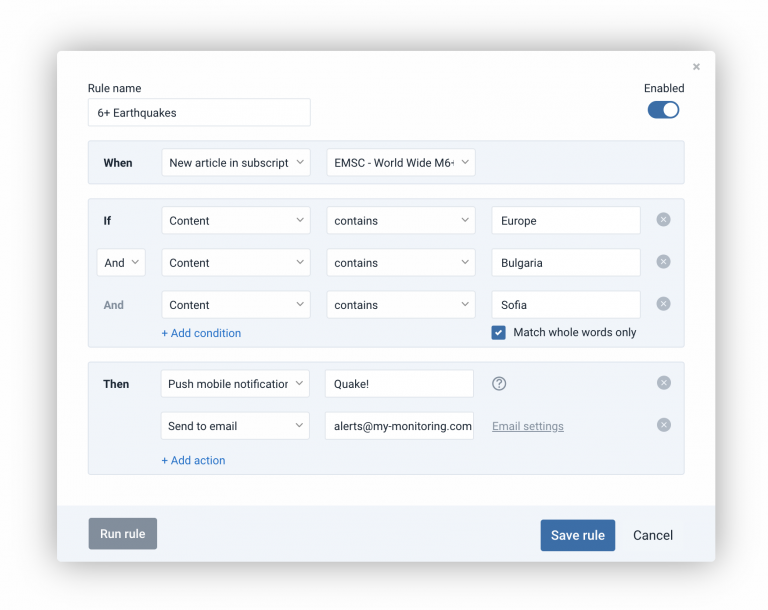
Task: Toggle the Enabled switch off
Action: (663, 110)
